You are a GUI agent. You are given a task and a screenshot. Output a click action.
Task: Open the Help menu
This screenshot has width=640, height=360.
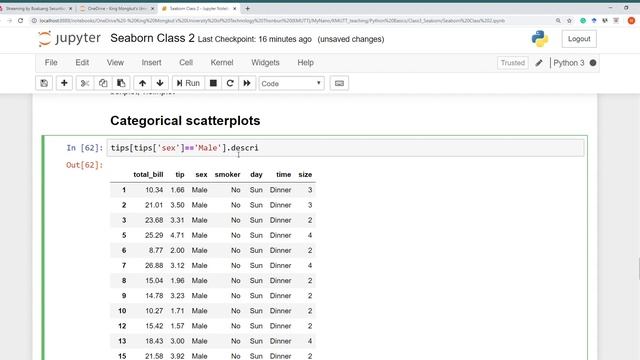[x=305, y=62]
